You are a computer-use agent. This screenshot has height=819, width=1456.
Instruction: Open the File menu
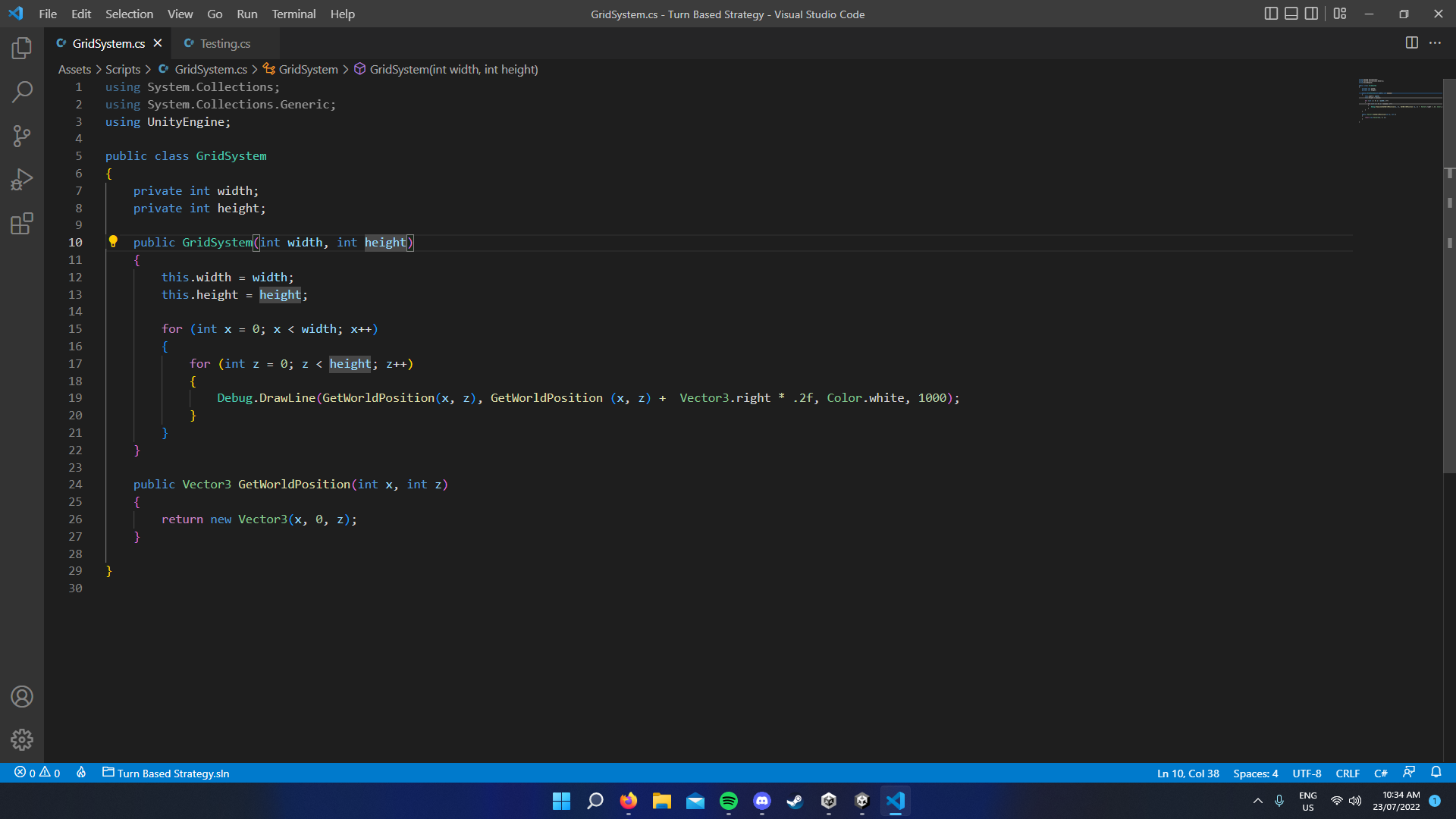pyautogui.click(x=48, y=14)
